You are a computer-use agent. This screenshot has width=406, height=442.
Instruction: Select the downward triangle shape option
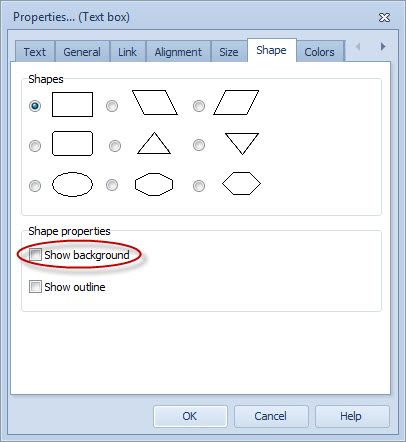[199, 145]
